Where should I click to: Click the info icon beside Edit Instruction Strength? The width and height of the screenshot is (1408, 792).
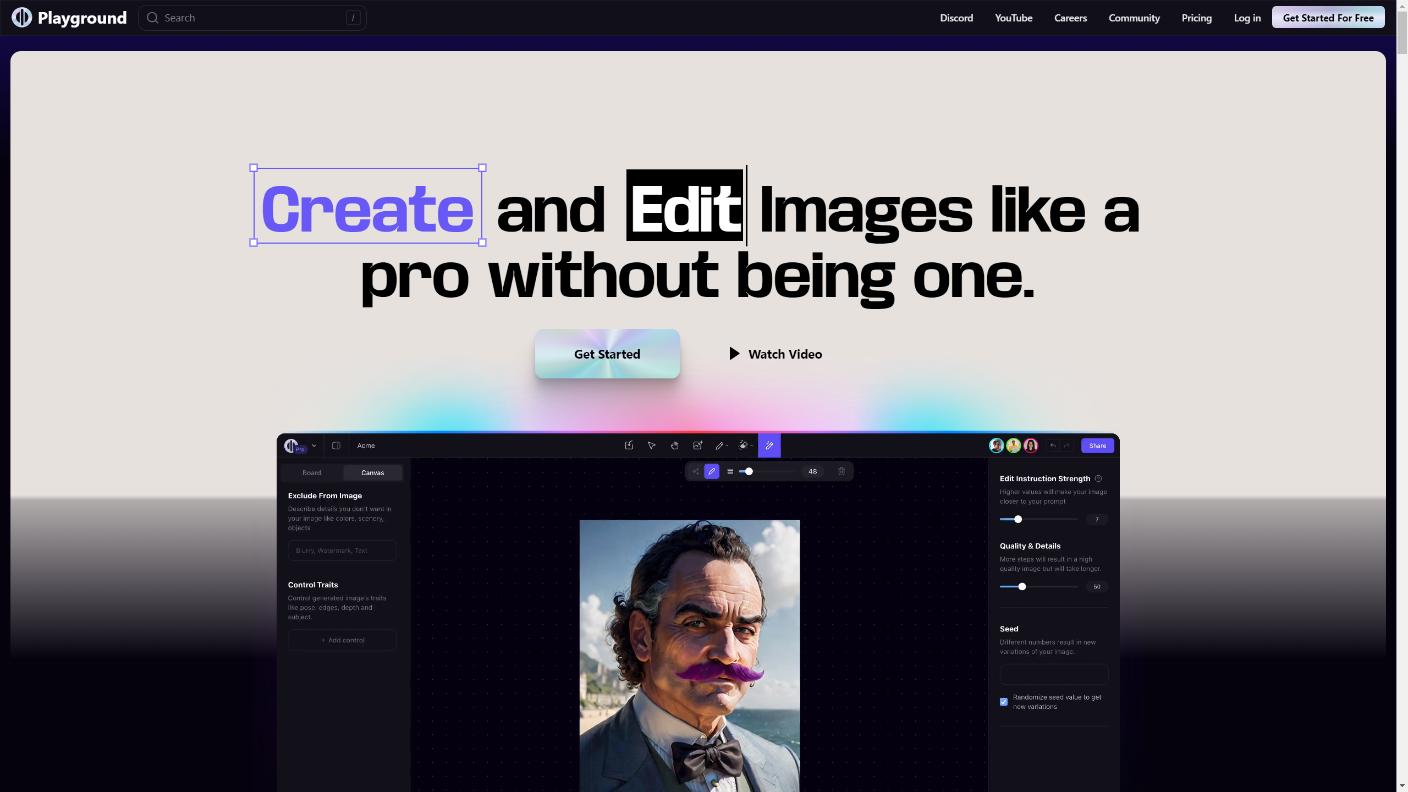click(x=1098, y=479)
